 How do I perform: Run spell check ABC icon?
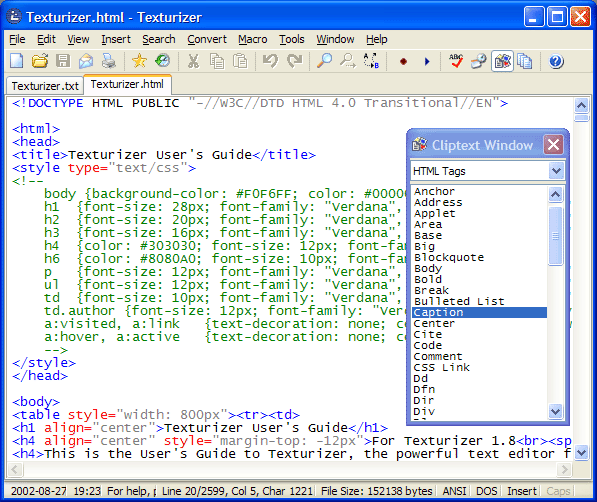click(456, 61)
